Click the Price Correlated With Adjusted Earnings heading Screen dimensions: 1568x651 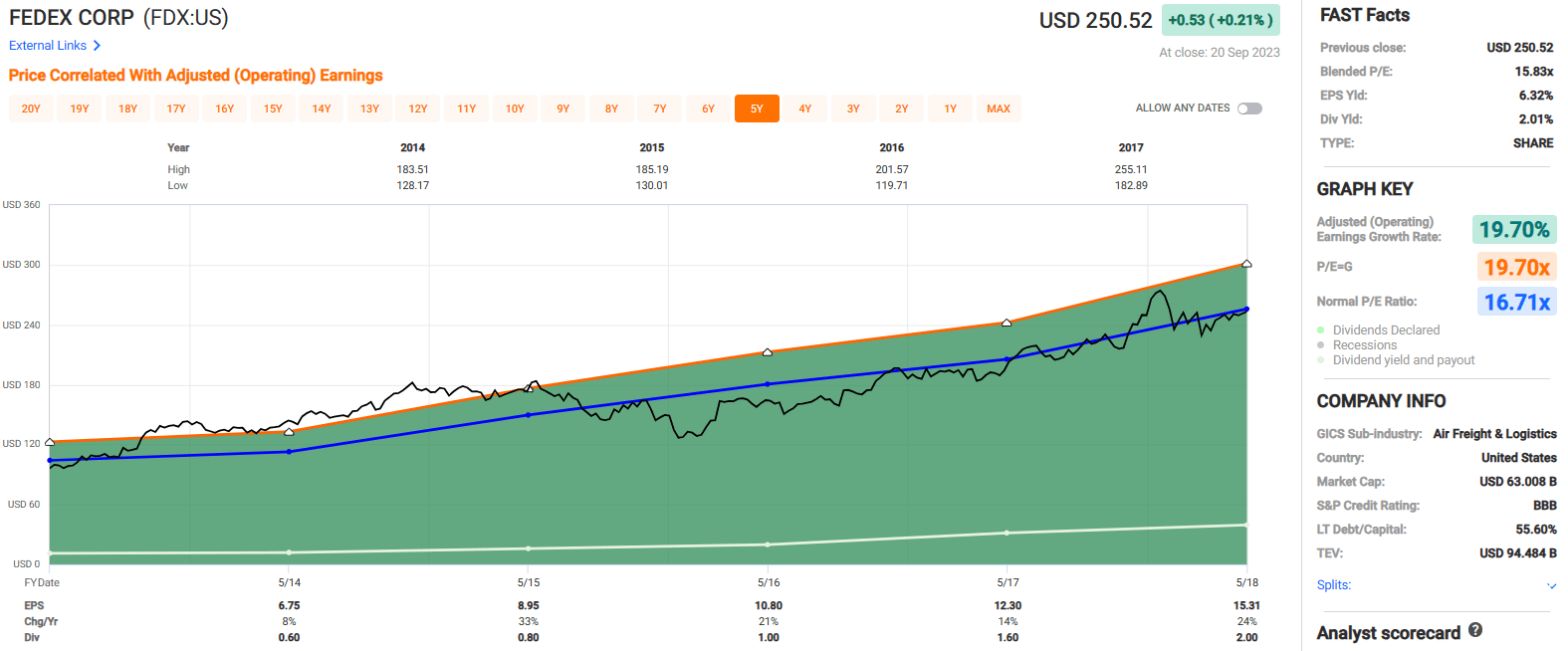(x=196, y=76)
